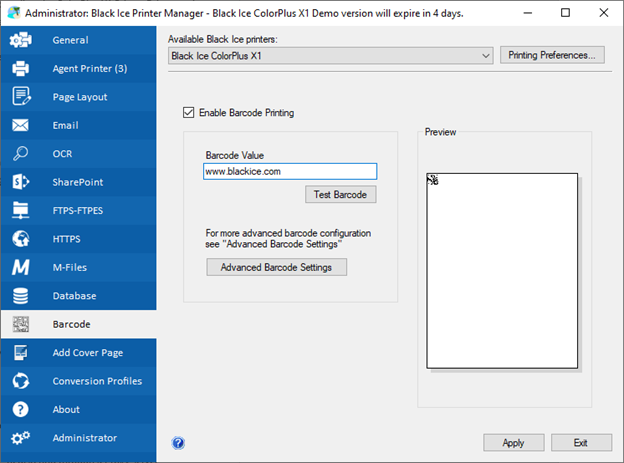Open the HTTPS tab label
The height and width of the screenshot is (463, 624).
(66, 239)
